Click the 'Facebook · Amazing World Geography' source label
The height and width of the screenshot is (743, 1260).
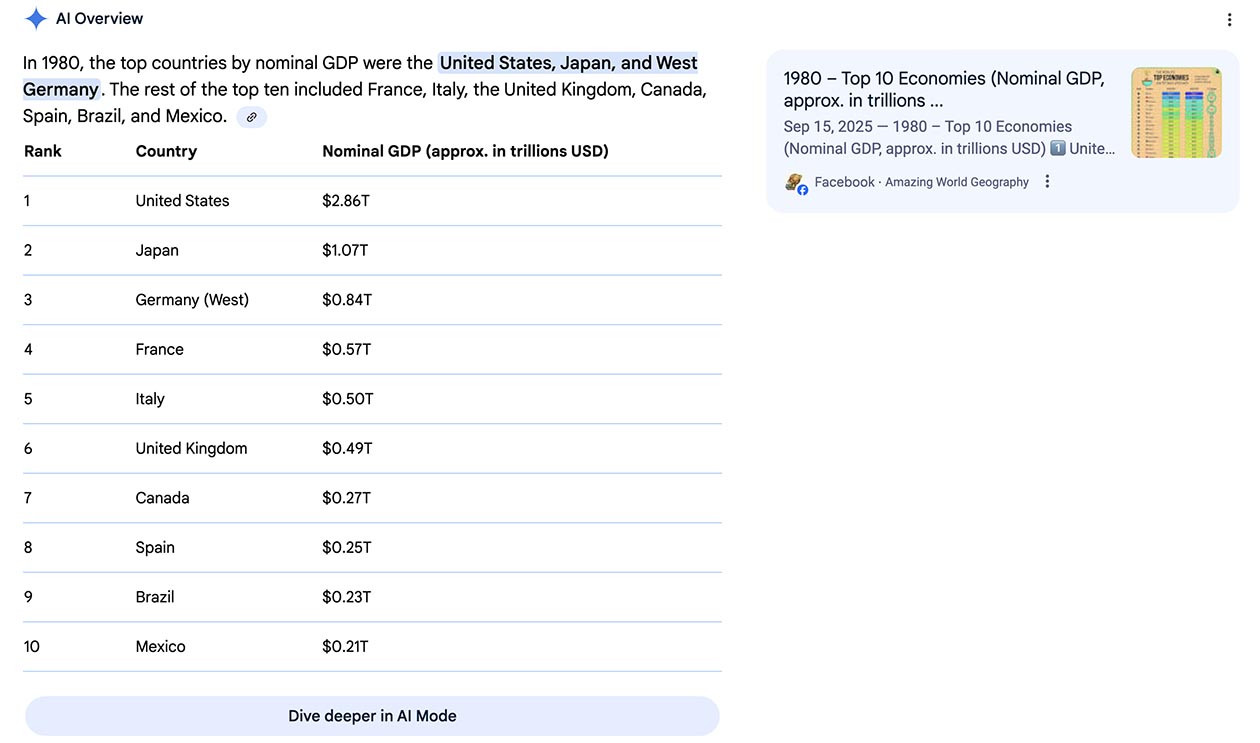point(921,182)
